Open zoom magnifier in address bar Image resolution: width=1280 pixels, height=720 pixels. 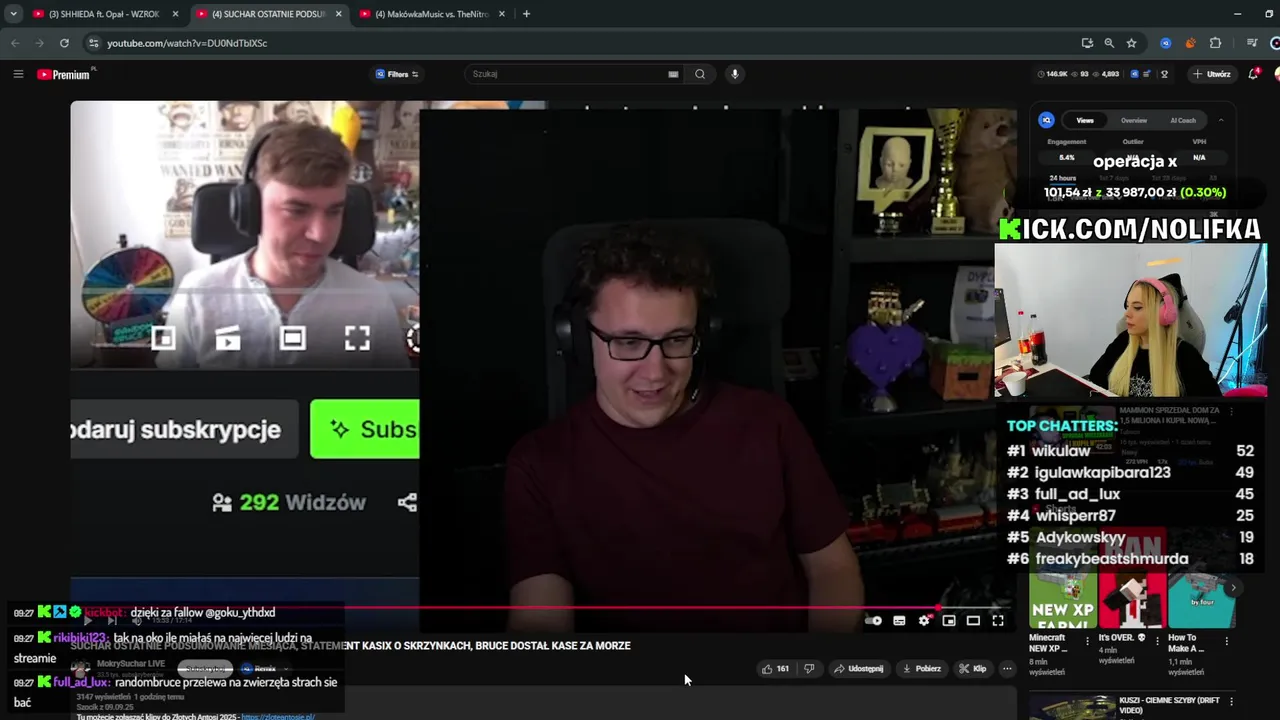pos(1109,43)
